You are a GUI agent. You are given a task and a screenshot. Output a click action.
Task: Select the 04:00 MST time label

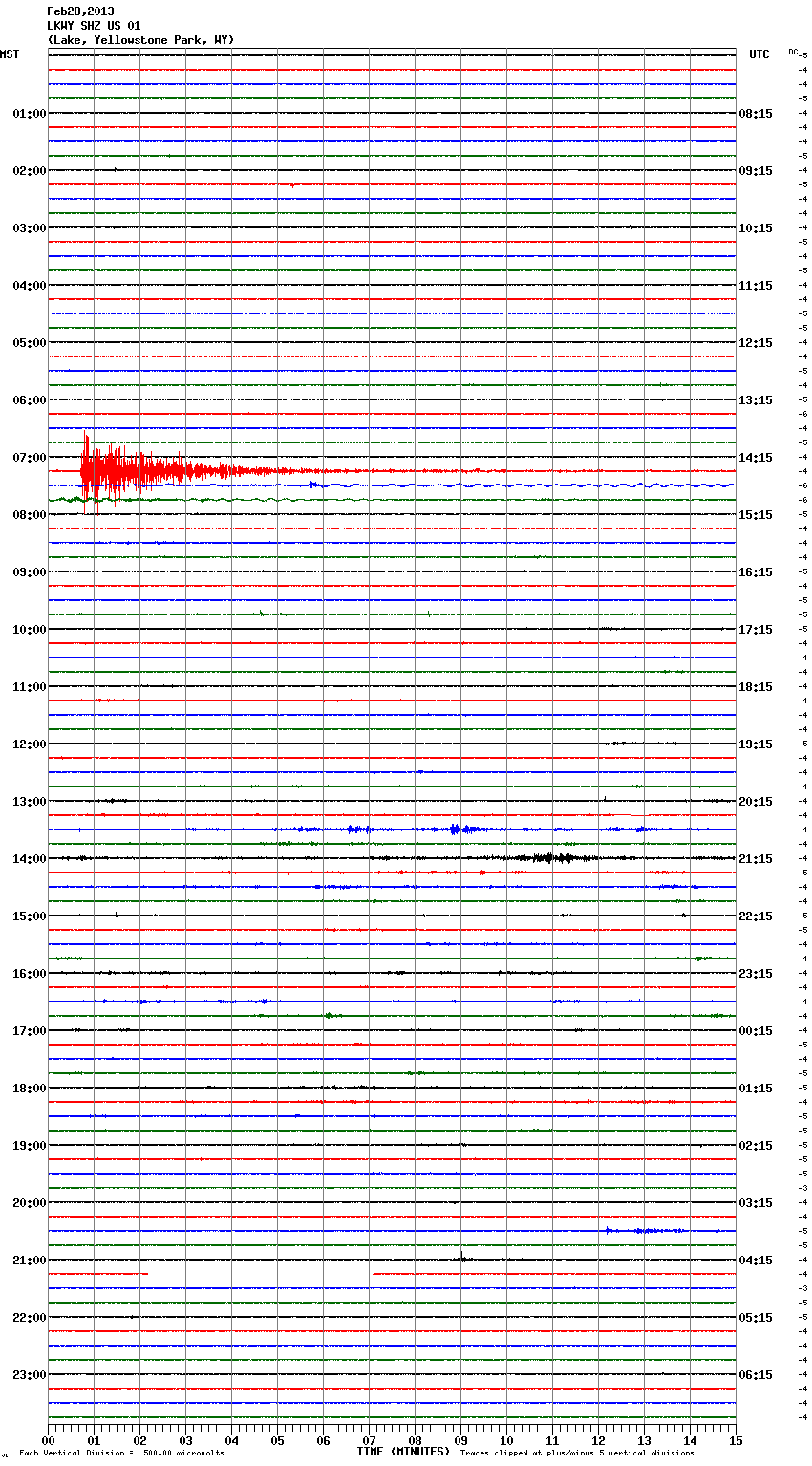[29, 286]
